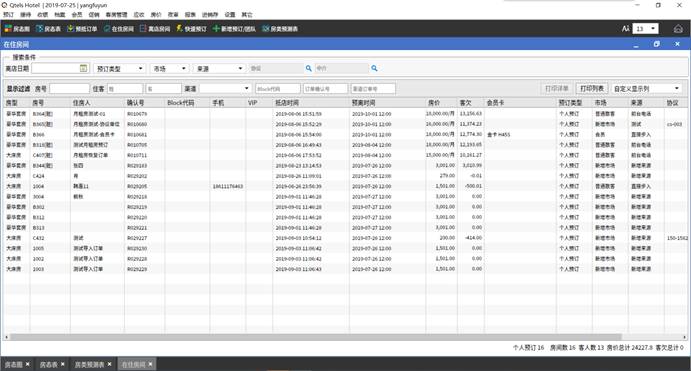Open 房态图 room status map toolbar button
The width and height of the screenshot is (691, 371).
click(x=17, y=29)
